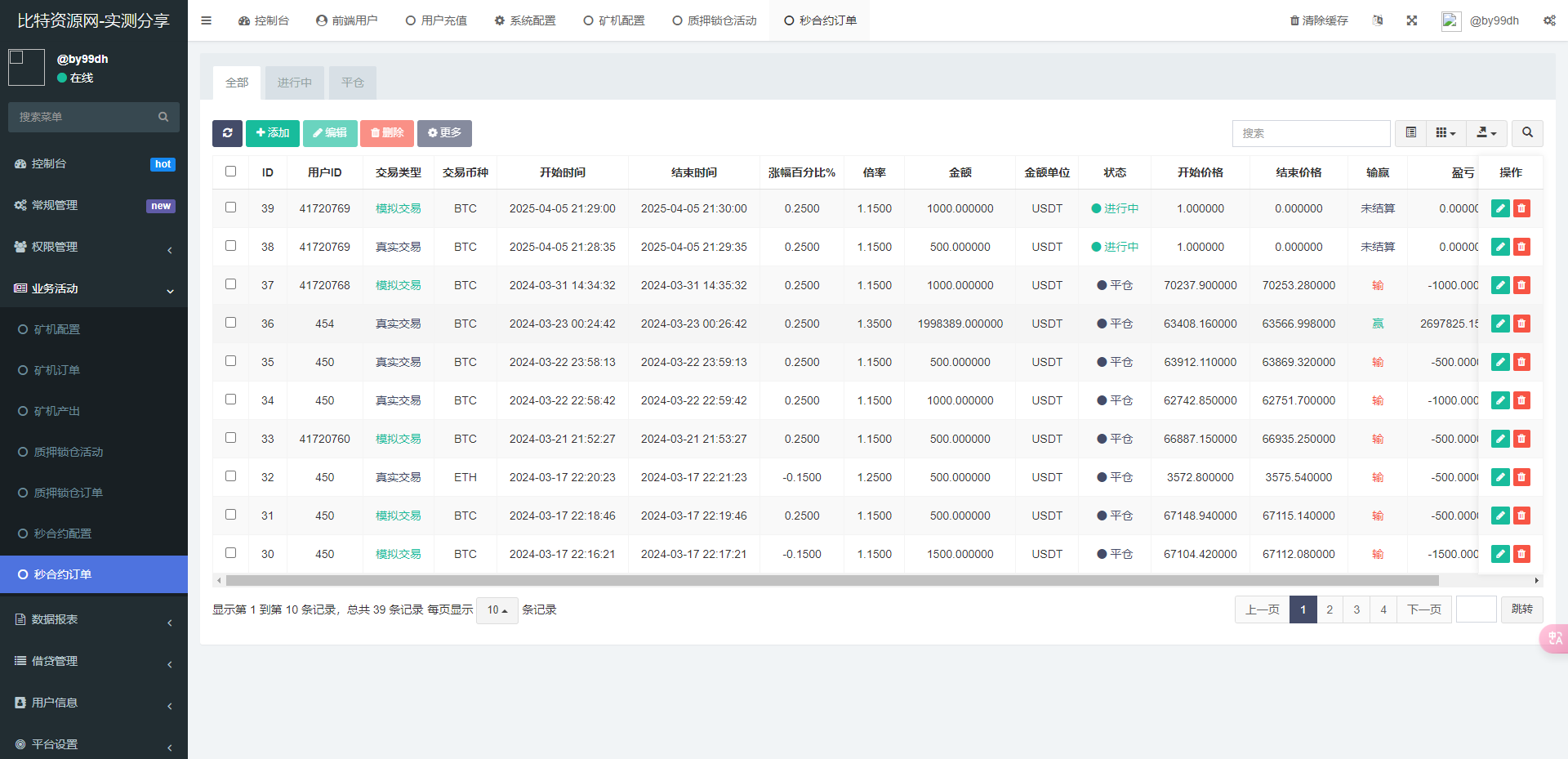Image resolution: width=1568 pixels, height=759 pixels.
Task: Open the settings gears icon at top right
Action: click(x=1549, y=20)
